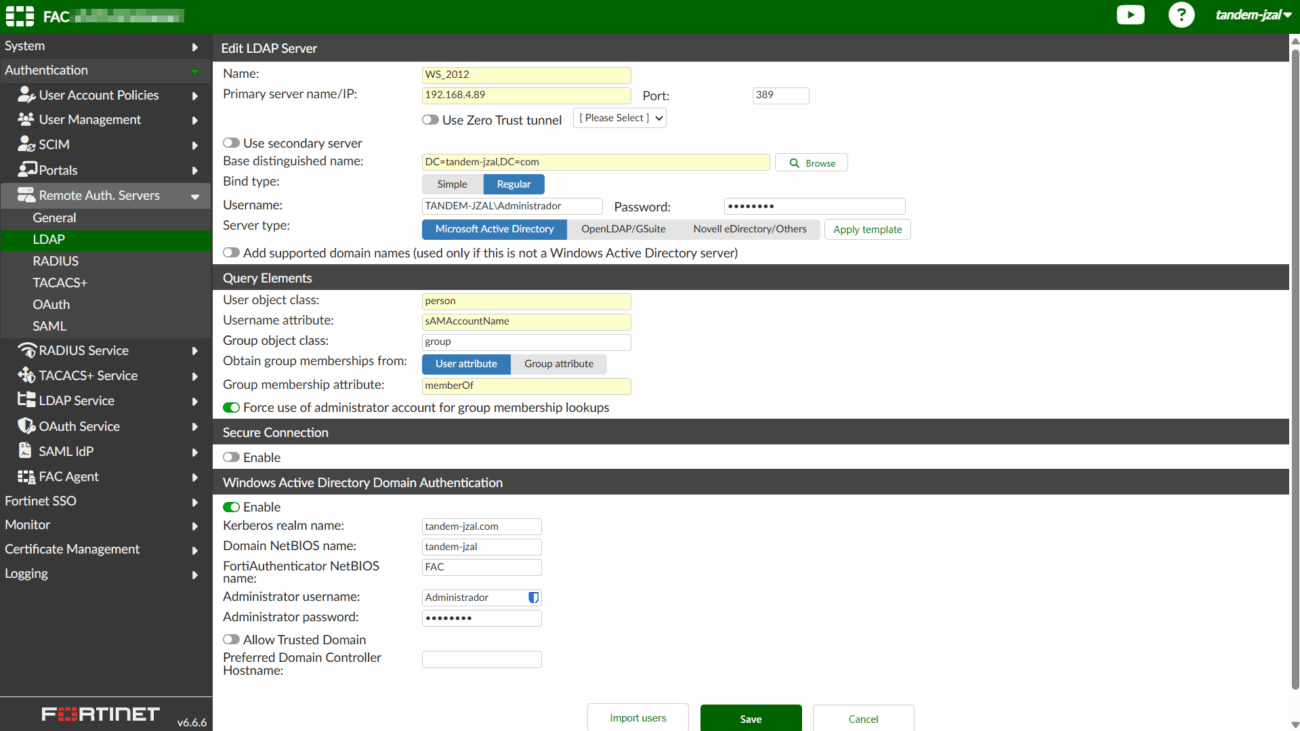Open the YouTube icon in the top bar
1300x731 pixels.
point(1130,16)
